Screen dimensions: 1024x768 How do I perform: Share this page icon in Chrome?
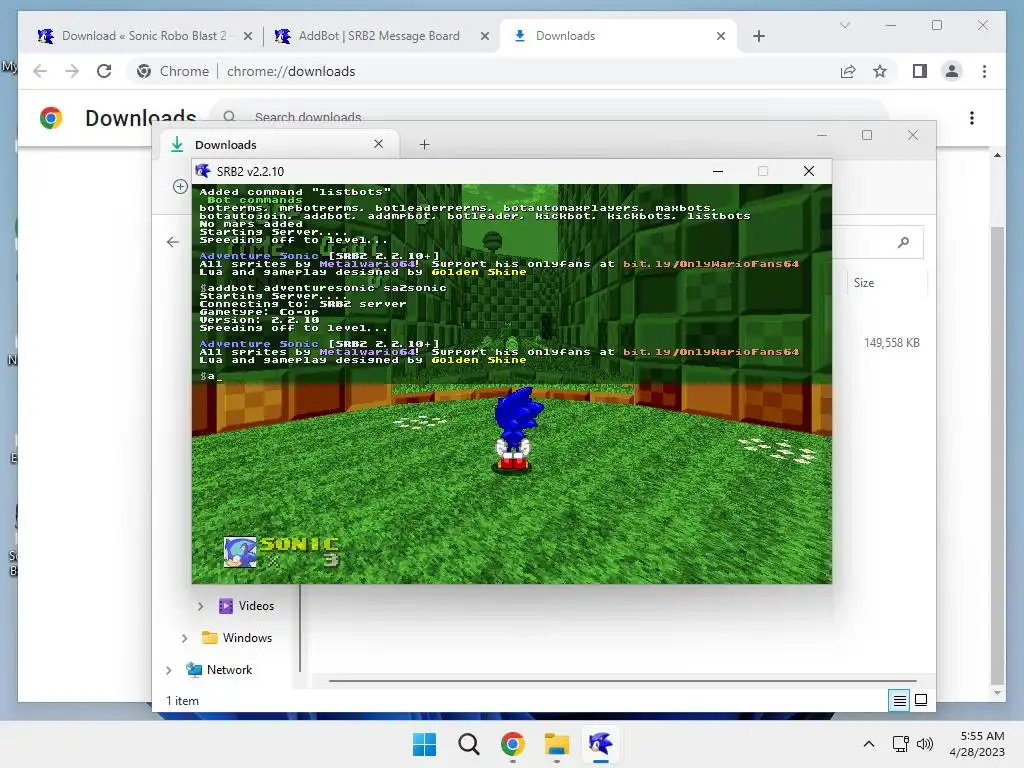point(848,71)
